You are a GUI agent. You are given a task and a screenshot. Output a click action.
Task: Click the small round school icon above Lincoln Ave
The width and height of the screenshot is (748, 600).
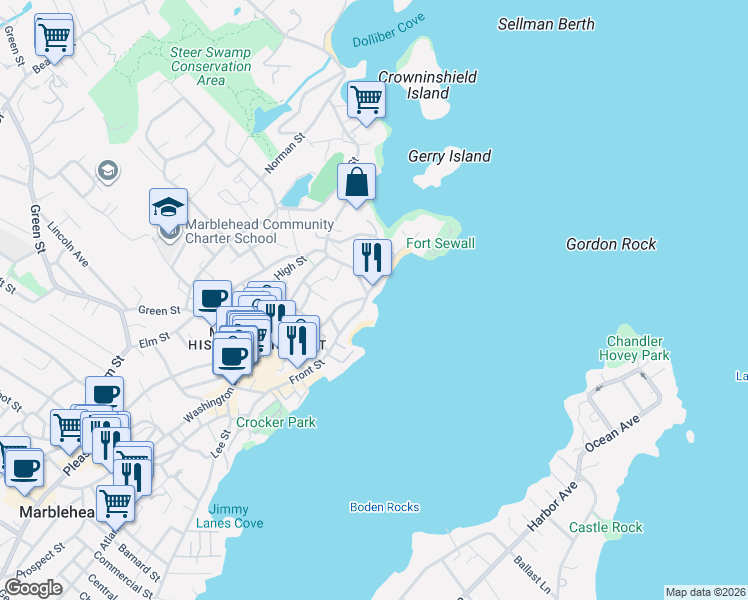(108, 170)
